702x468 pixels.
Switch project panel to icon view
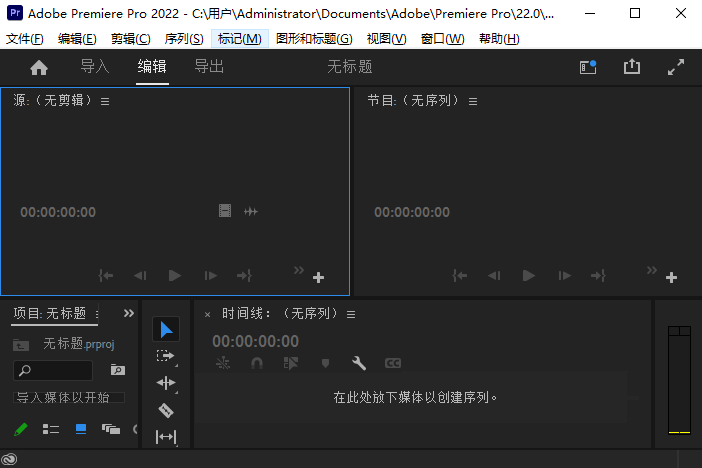click(x=81, y=429)
